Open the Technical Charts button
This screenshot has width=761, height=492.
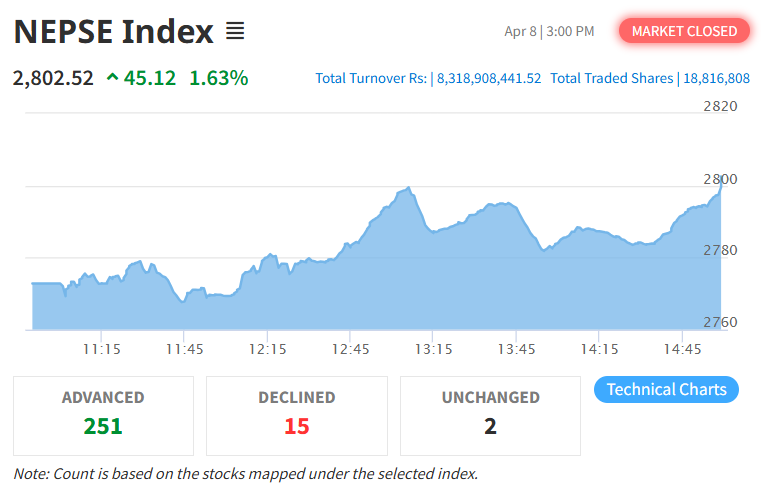[666, 389]
